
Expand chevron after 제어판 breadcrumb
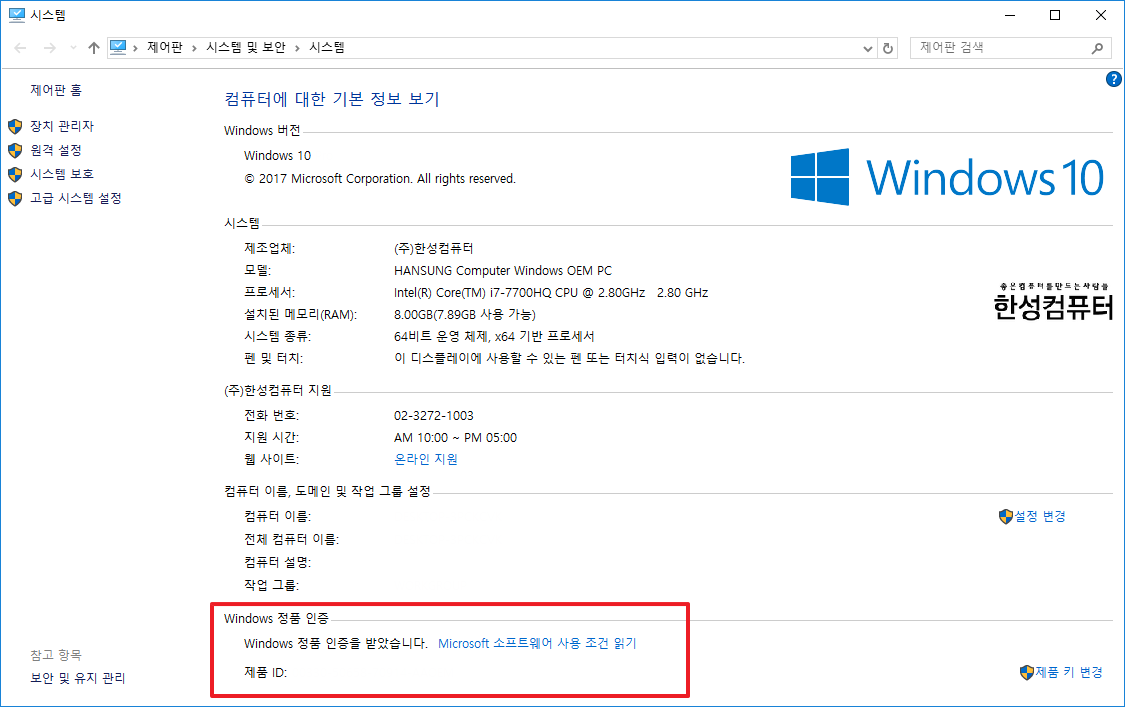(194, 48)
